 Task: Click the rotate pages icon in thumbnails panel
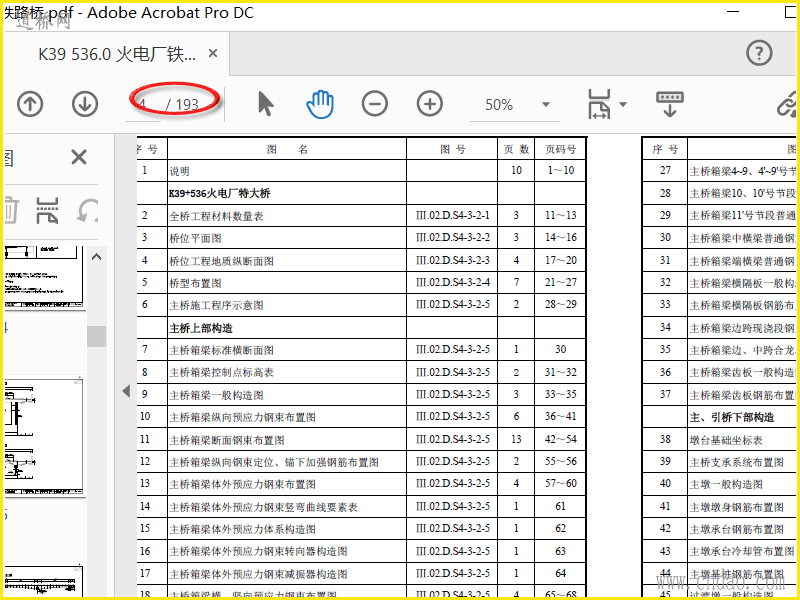click(87, 210)
